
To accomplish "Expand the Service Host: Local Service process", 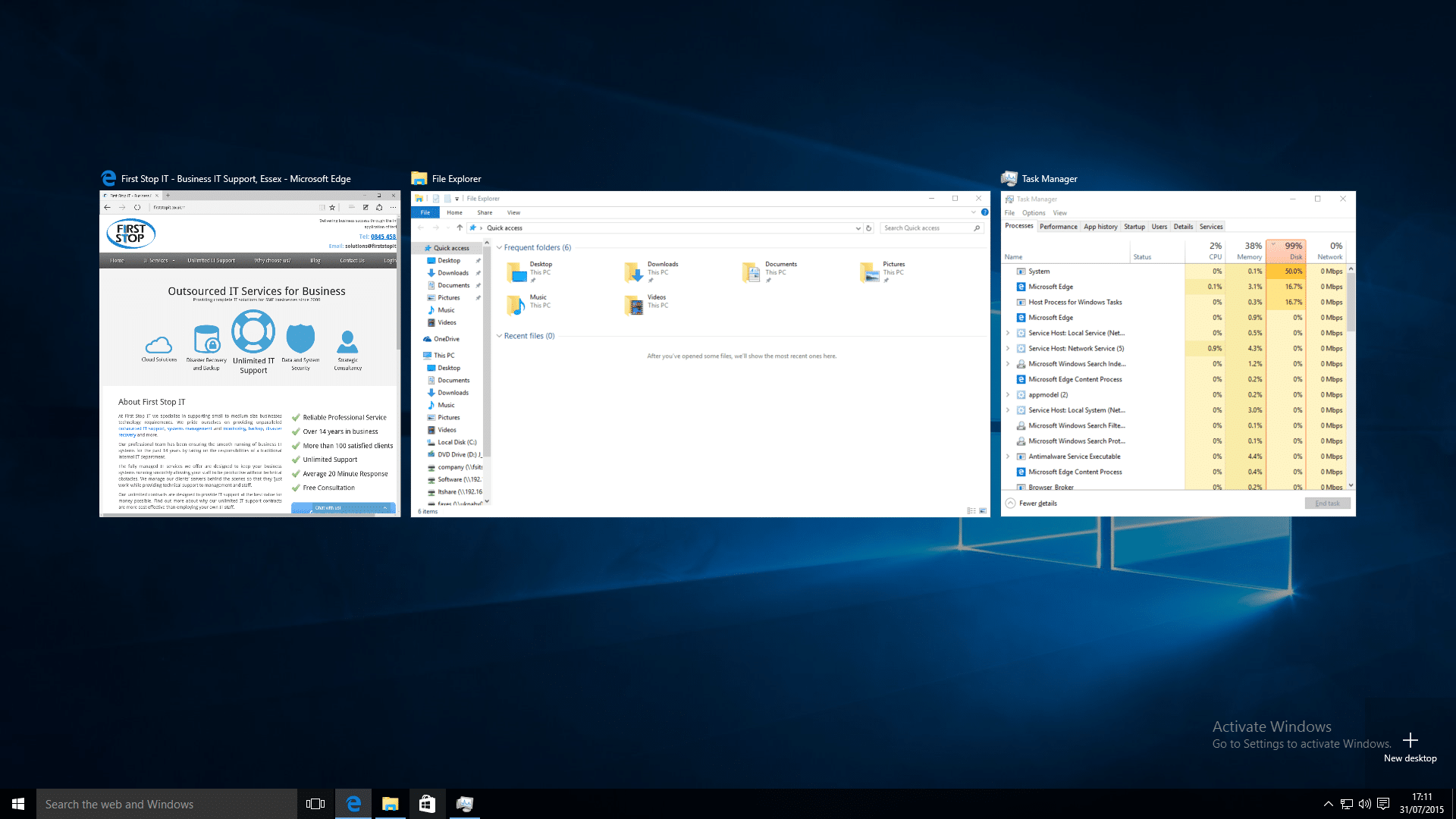I will [1009, 333].
